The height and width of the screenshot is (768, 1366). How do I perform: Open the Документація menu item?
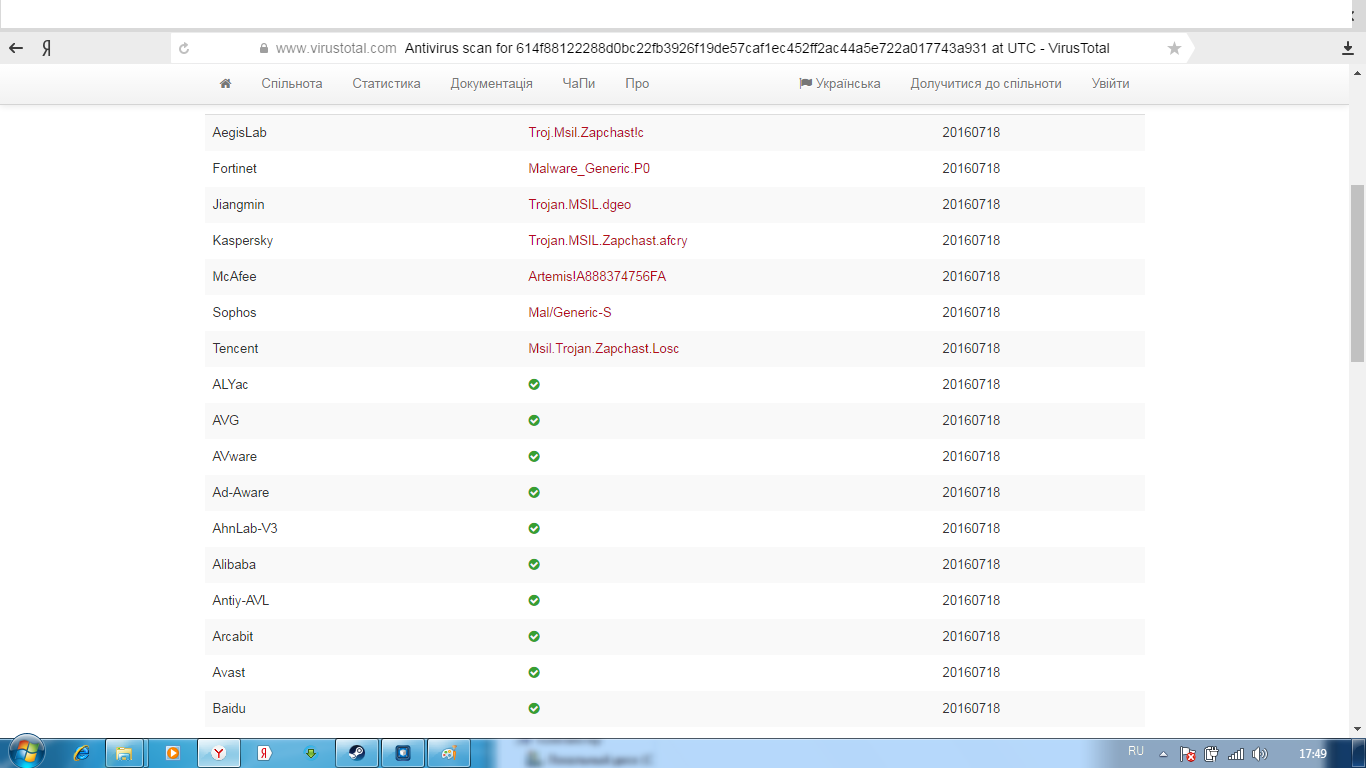click(x=491, y=84)
